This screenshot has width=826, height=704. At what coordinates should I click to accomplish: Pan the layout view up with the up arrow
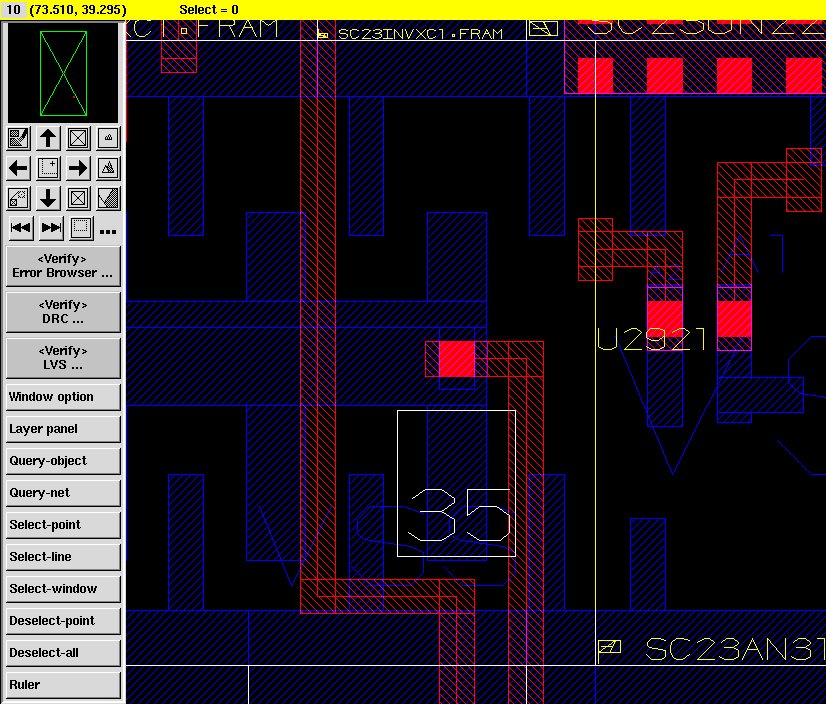click(48, 138)
